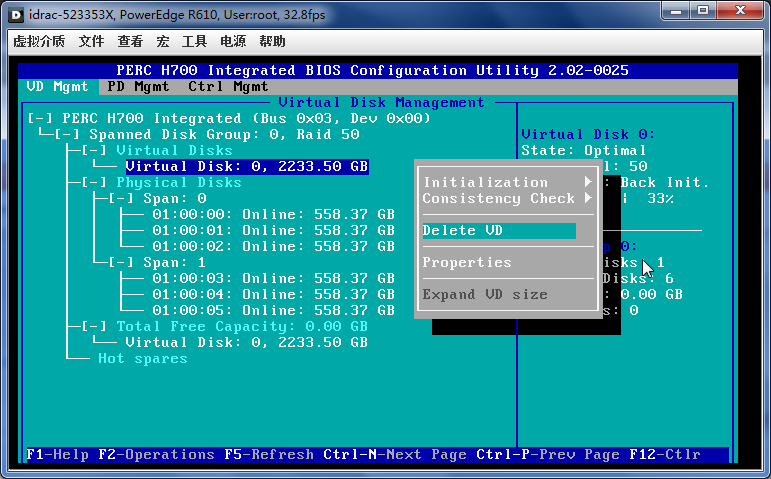
Task: Expand the Consistency Check submenu arrow
Action: (588, 198)
